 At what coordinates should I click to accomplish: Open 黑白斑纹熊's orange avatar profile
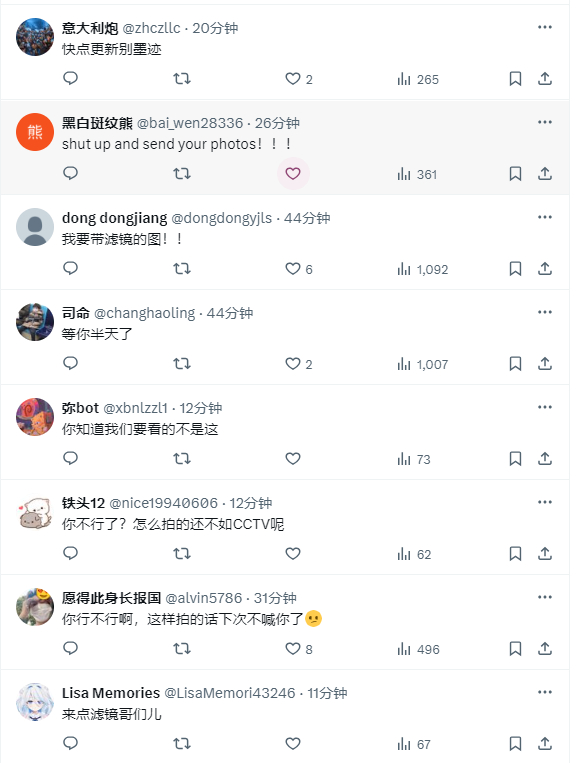[x=35, y=132]
